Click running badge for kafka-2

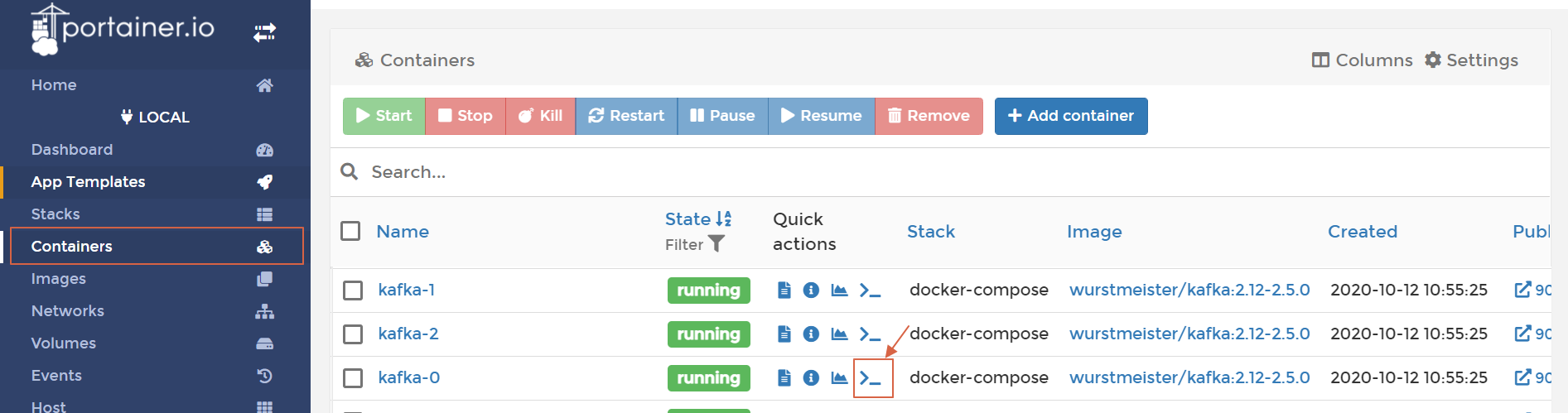(x=709, y=334)
